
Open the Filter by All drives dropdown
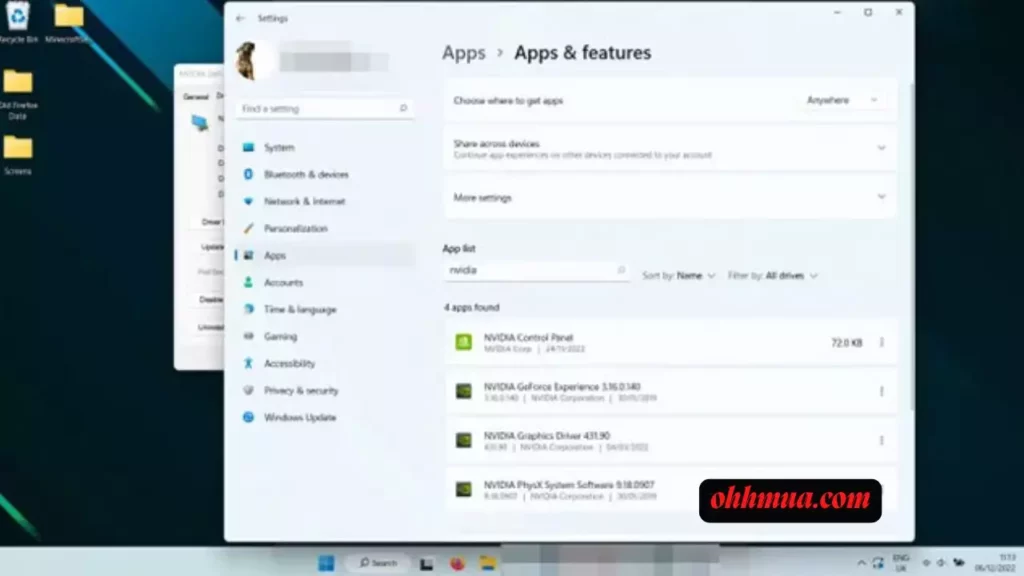pos(773,276)
